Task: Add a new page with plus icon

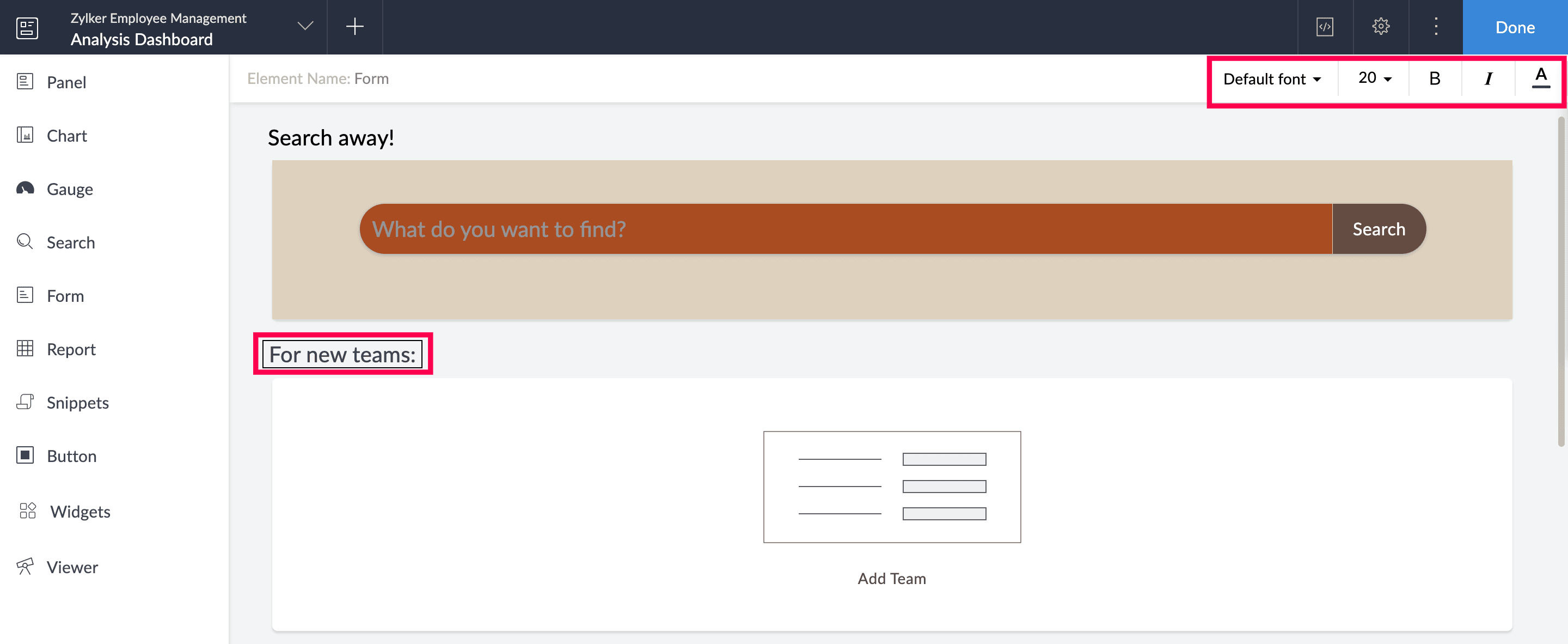Action: [x=354, y=26]
